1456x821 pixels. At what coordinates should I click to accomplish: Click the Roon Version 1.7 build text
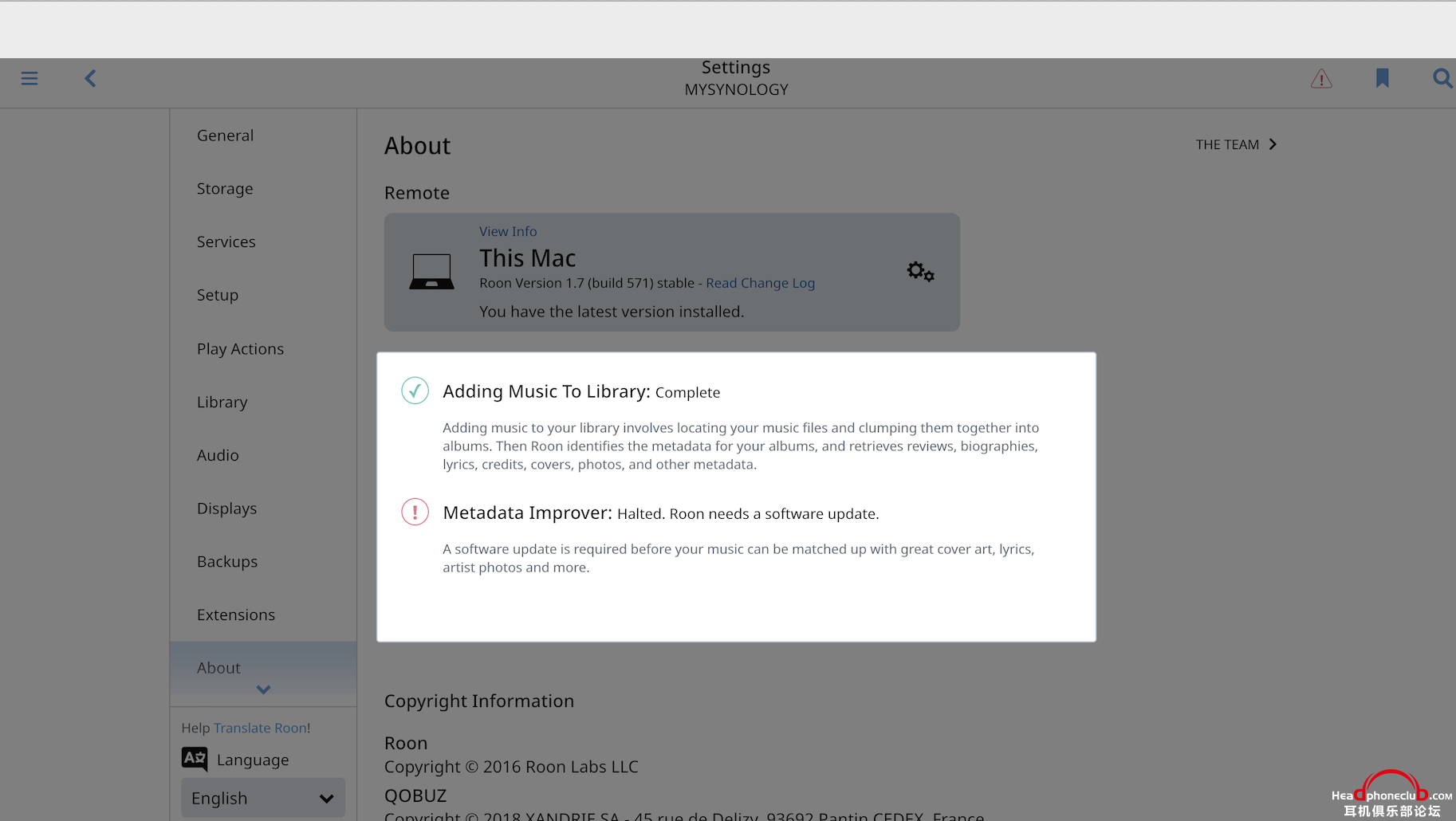point(587,283)
